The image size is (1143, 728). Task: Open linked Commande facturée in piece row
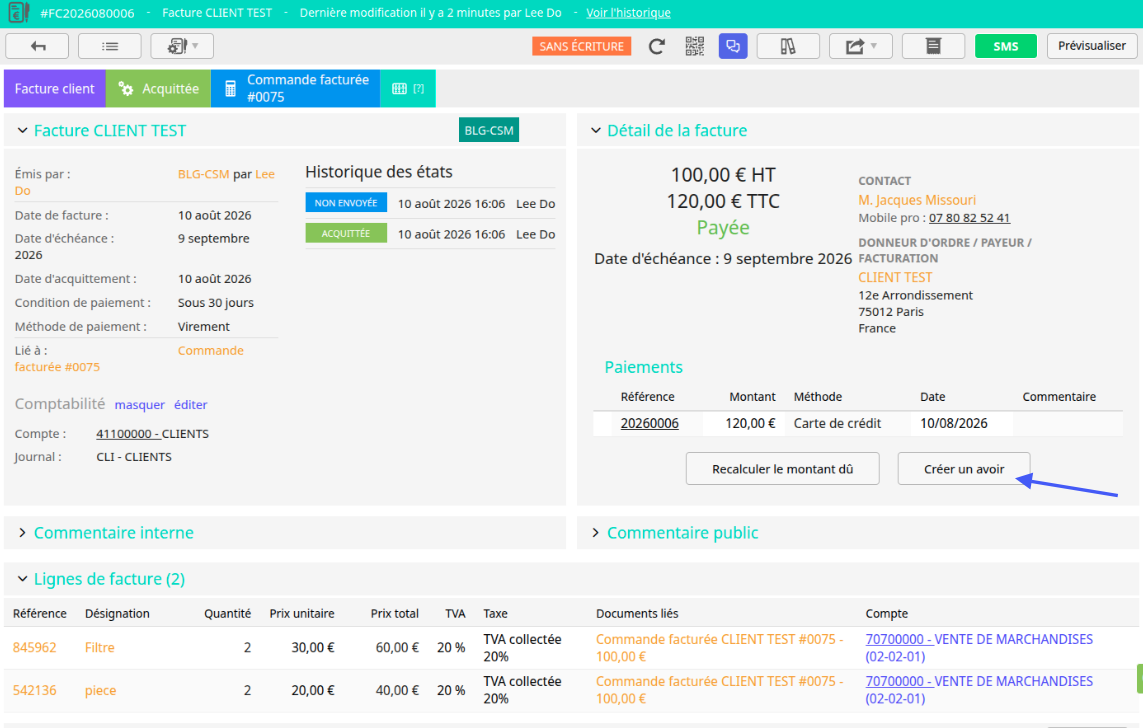tap(719, 690)
